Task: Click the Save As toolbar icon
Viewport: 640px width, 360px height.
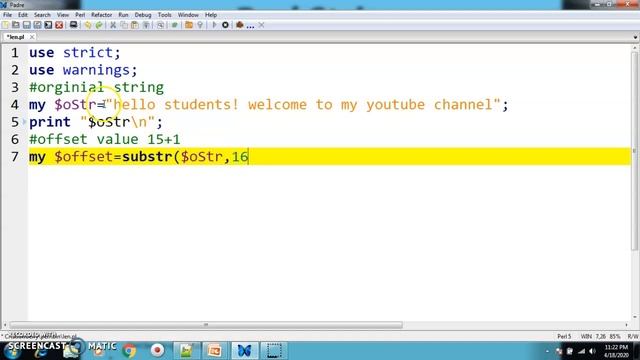Action: pos(37,25)
